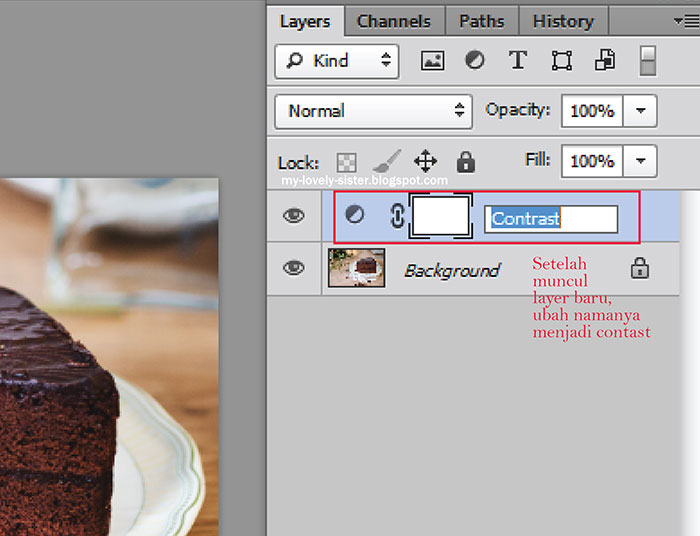The width and height of the screenshot is (700, 536).
Task: Click the Contrast layer adjustment icon
Action: pos(355,214)
